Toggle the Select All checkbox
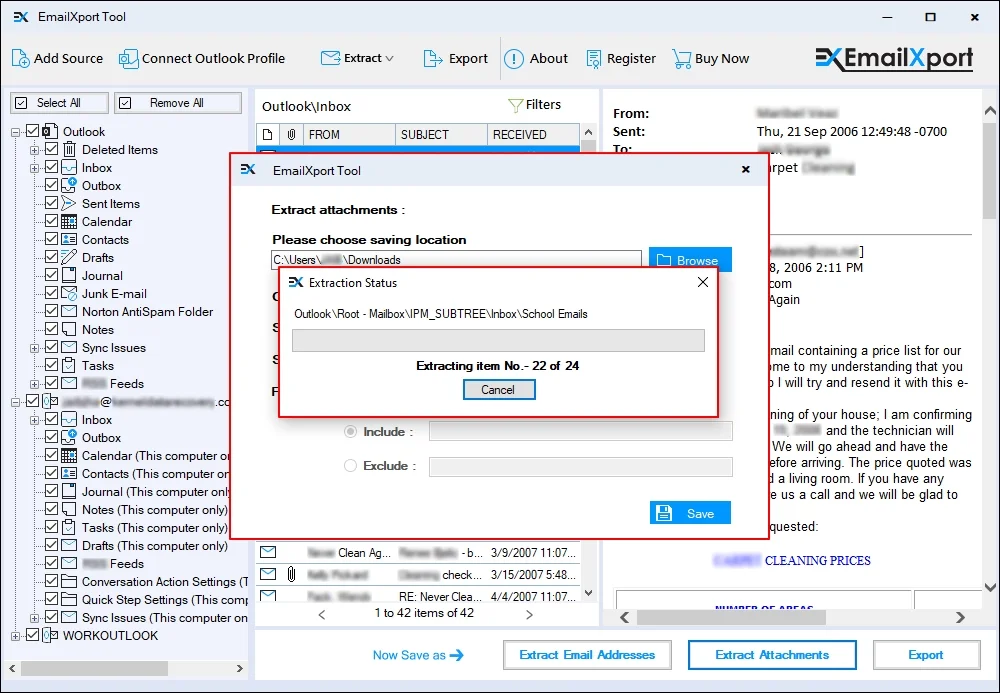The height and width of the screenshot is (693, 1000). 23,102
